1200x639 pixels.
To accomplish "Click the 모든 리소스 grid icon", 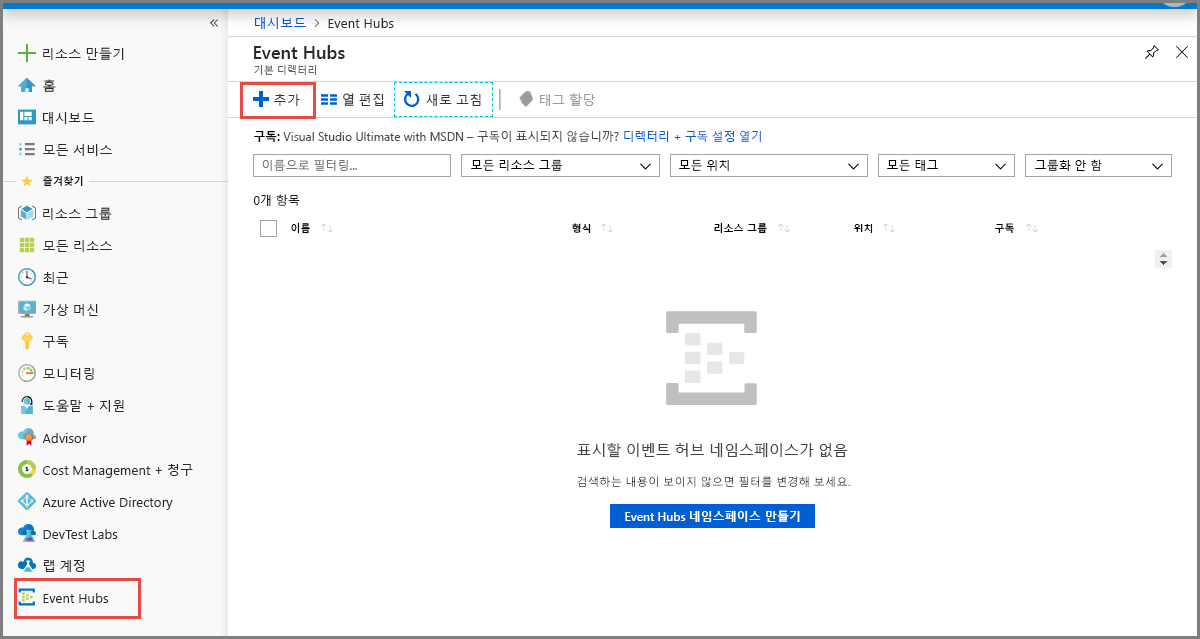I will click(27, 245).
